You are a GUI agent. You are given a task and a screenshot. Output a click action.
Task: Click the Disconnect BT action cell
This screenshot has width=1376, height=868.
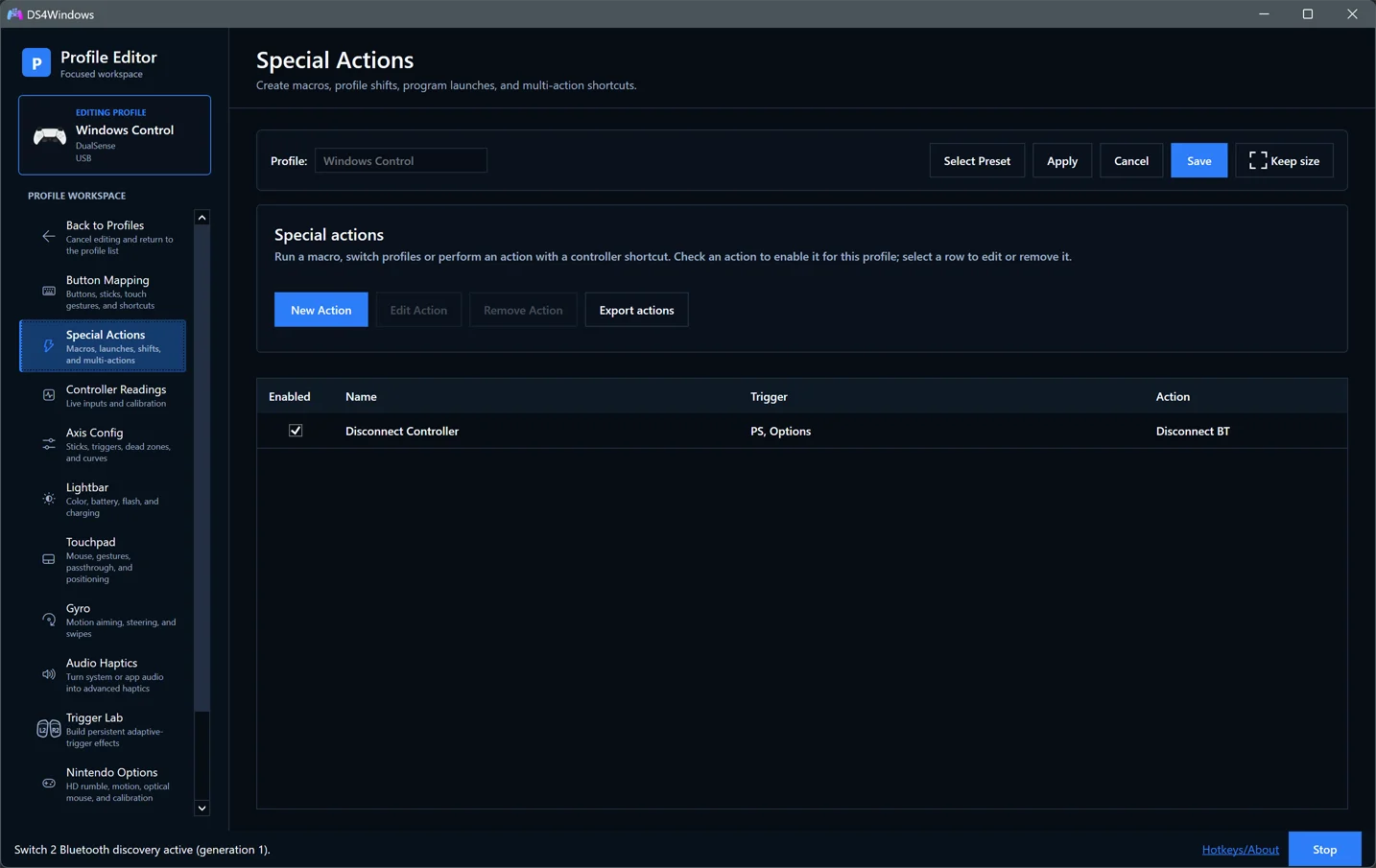1193,432
